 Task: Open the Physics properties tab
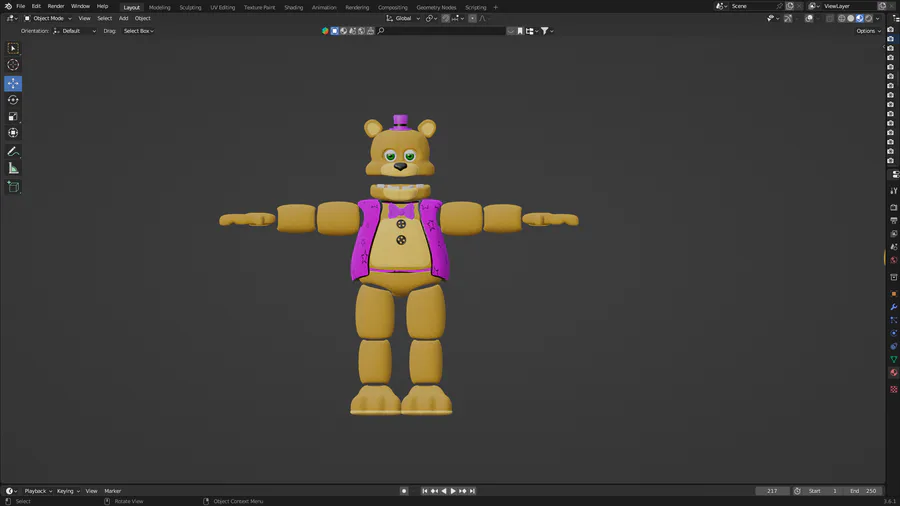click(x=894, y=333)
